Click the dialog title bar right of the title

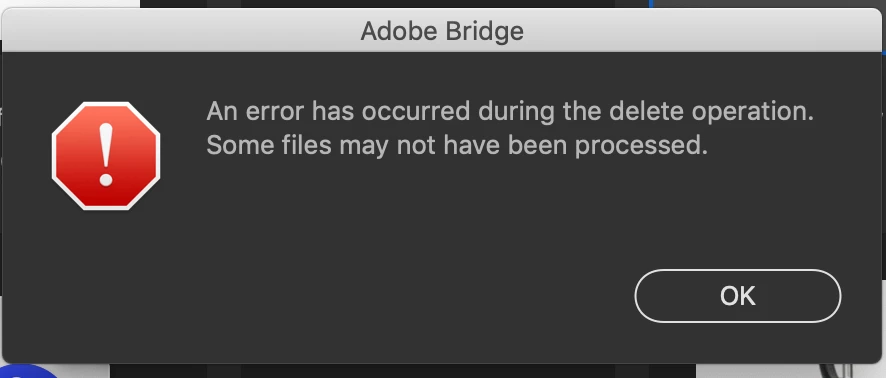pyautogui.click(x=701, y=31)
